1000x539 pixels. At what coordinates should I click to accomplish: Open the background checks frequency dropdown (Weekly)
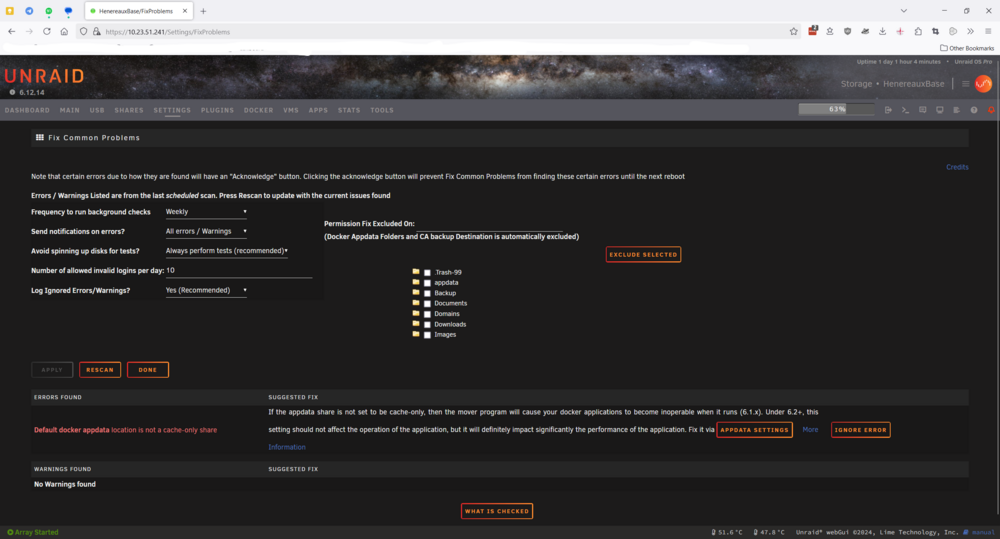(206, 212)
